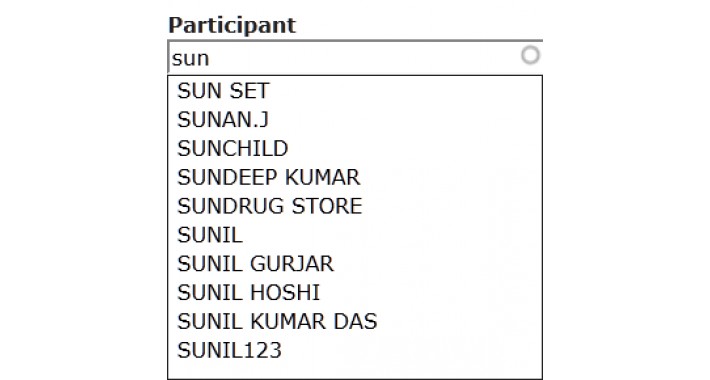
Task: Choose SUNDRUG STORE participant entry
Action: (x=355, y=206)
